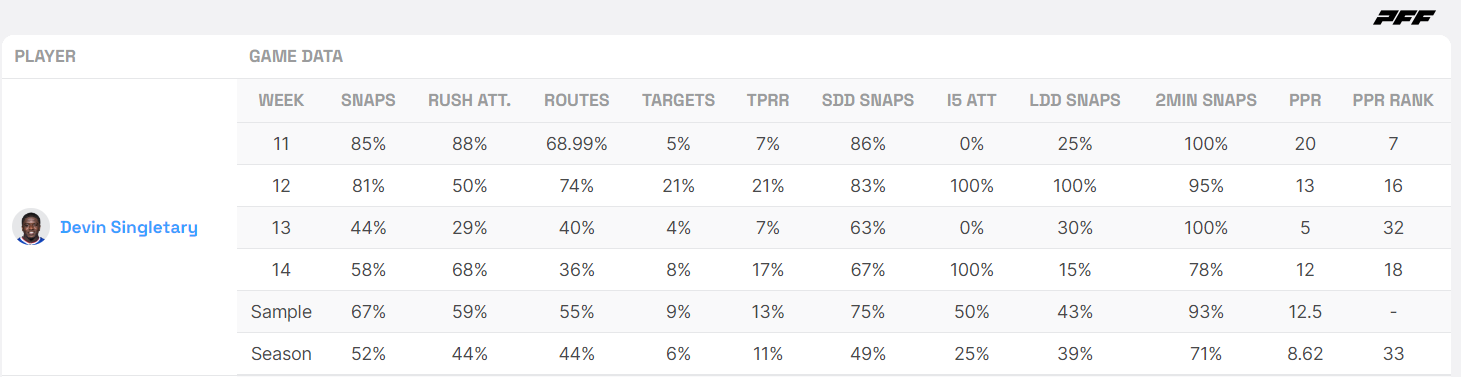Click the TARGETS column header
Image resolution: width=1461 pixels, height=377 pixels.
click(678, 100)
